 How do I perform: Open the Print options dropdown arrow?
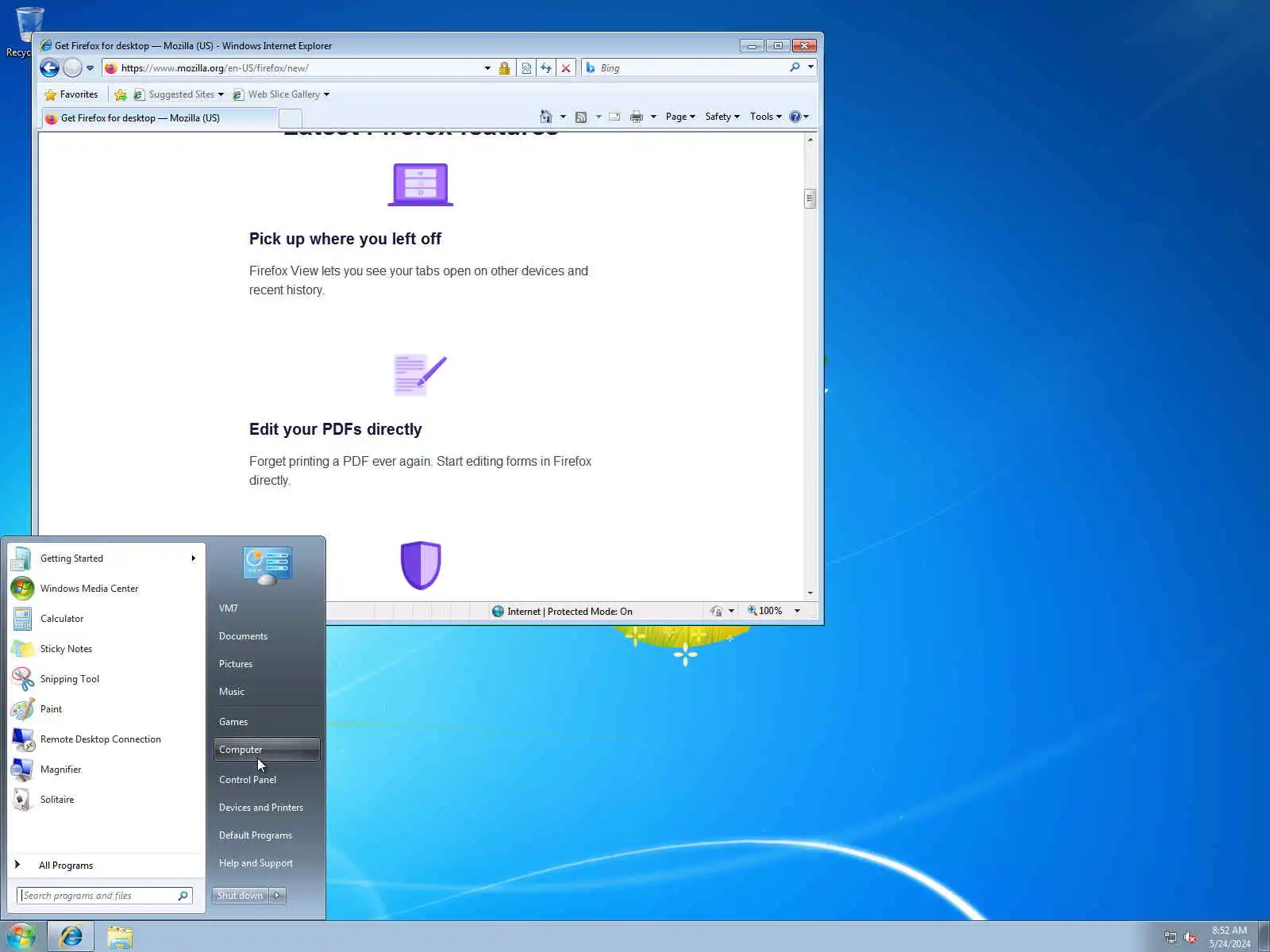point(653,117)
